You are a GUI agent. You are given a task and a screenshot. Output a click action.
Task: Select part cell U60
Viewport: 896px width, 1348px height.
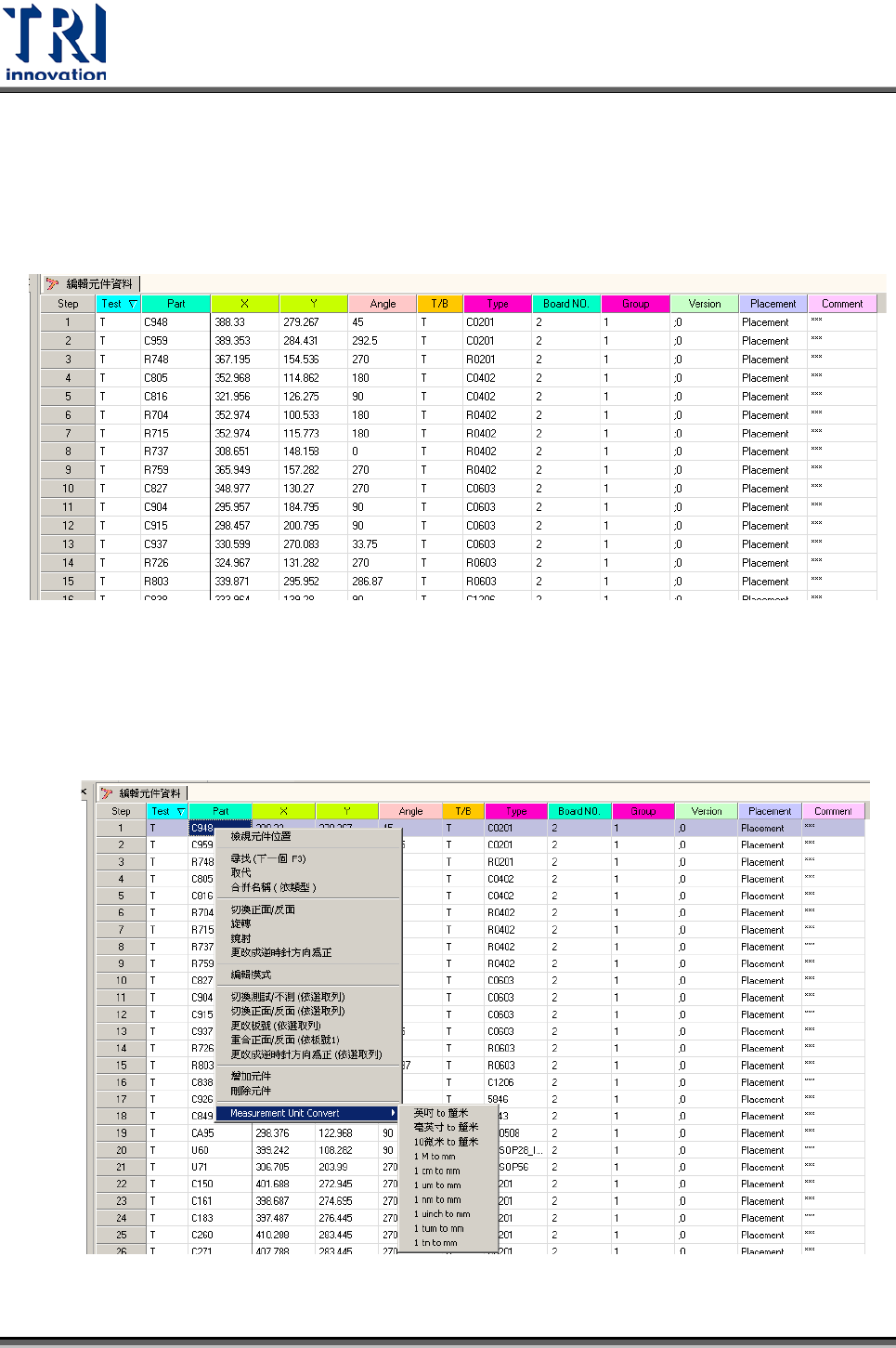[x=220, y=1150]
